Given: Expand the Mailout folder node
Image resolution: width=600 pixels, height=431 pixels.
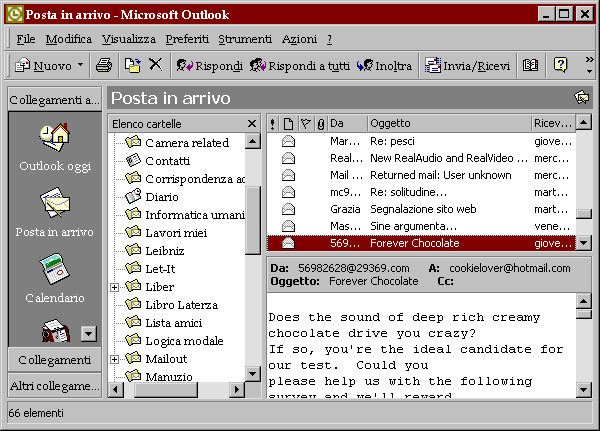Looking at the screenshot, I should pyautogui.click(x=114, y=359).
